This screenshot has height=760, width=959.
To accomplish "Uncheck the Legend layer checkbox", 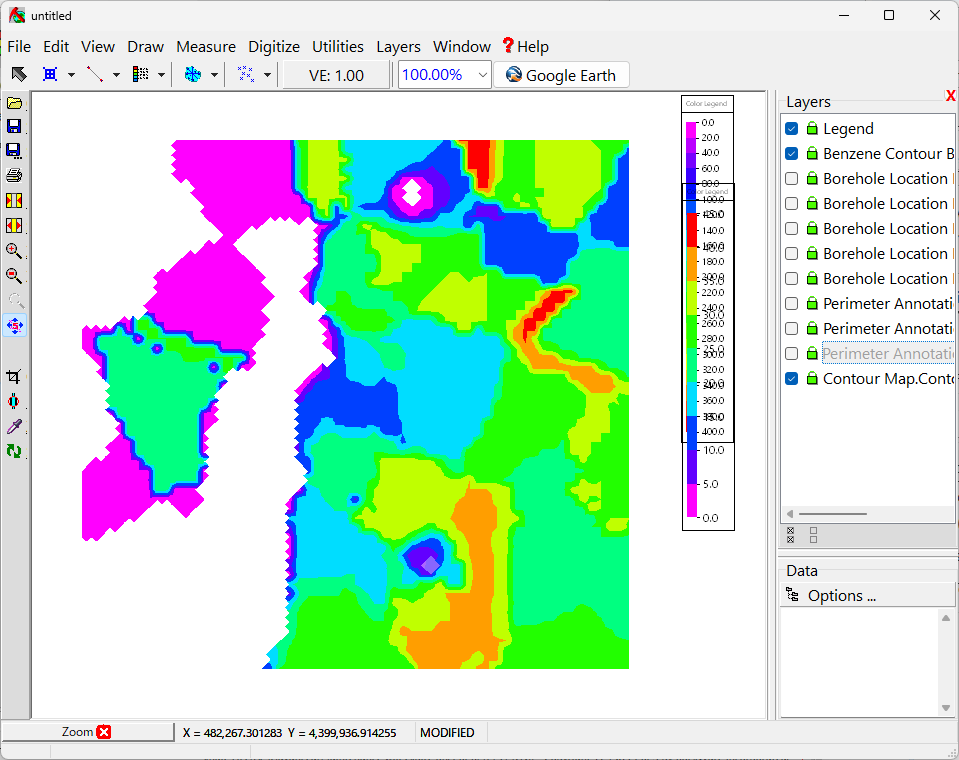I will (792, 129).
